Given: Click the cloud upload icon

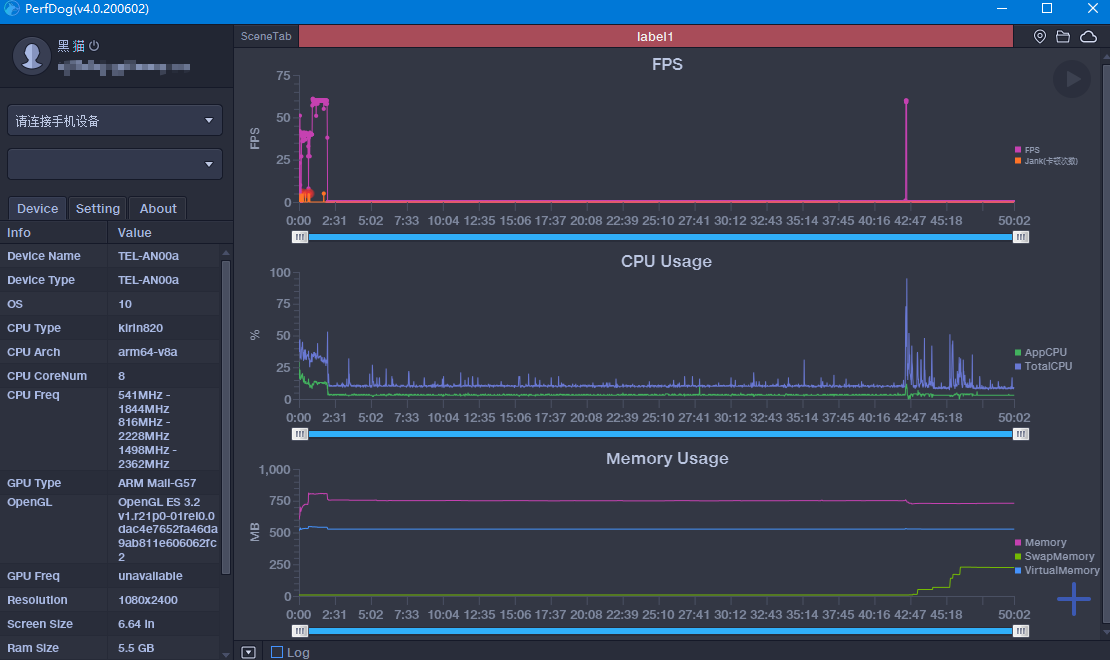Looking at the screenshot, I should pyautogui.click(x=1088, y=37).
